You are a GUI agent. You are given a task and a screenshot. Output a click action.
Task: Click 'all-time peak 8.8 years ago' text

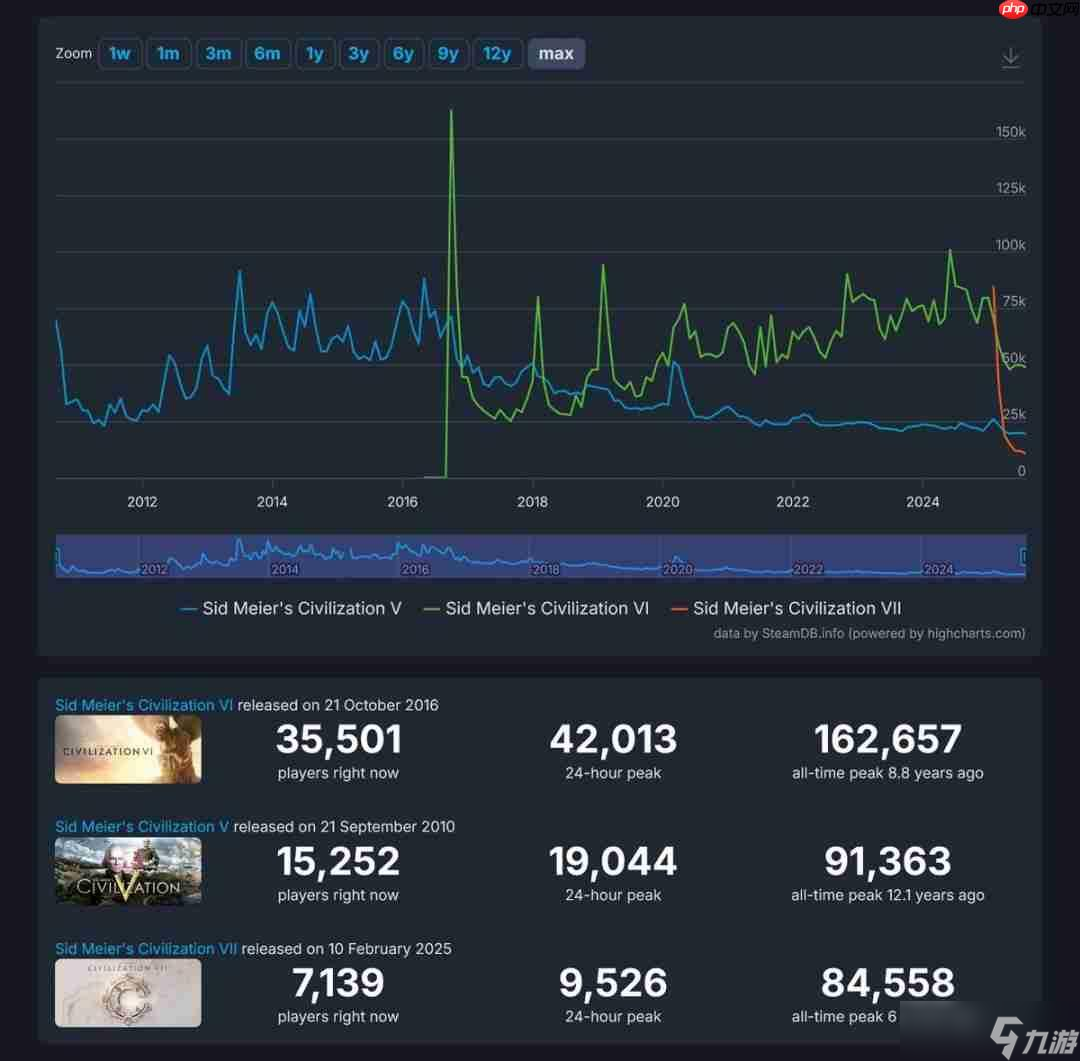pos(888,773)
